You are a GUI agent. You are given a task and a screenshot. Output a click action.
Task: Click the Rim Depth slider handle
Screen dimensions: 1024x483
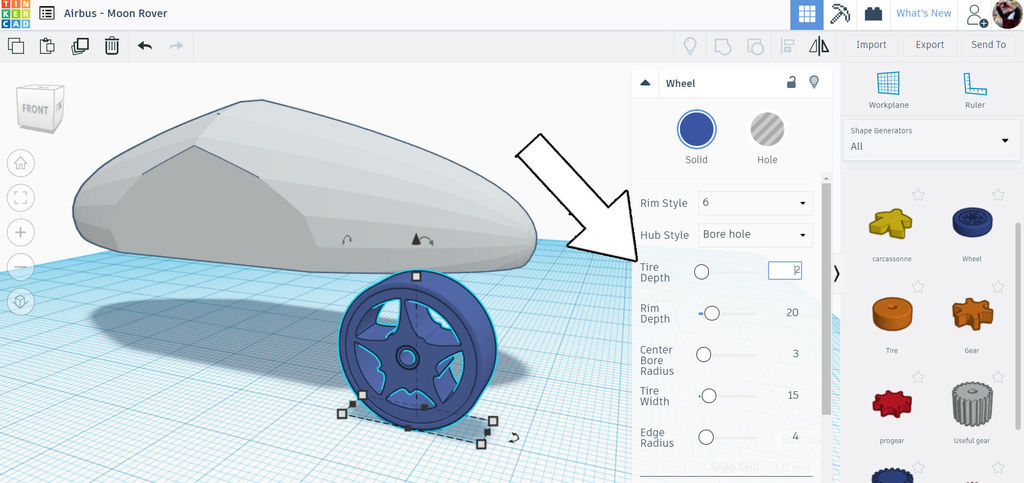712,314
